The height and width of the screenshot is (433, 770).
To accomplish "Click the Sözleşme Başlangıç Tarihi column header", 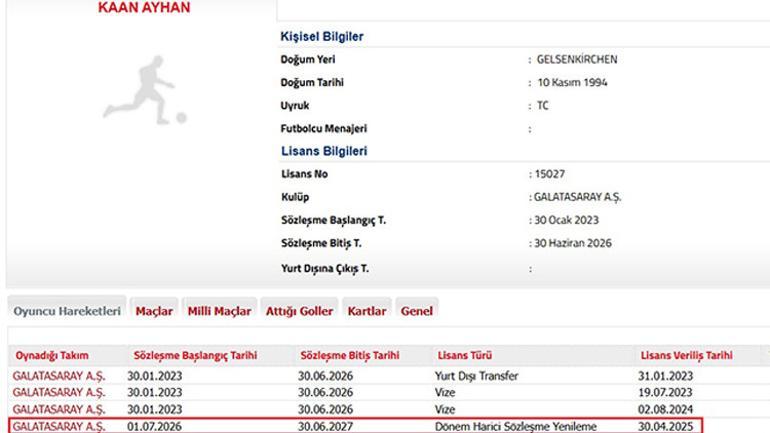I will point(195,355).
